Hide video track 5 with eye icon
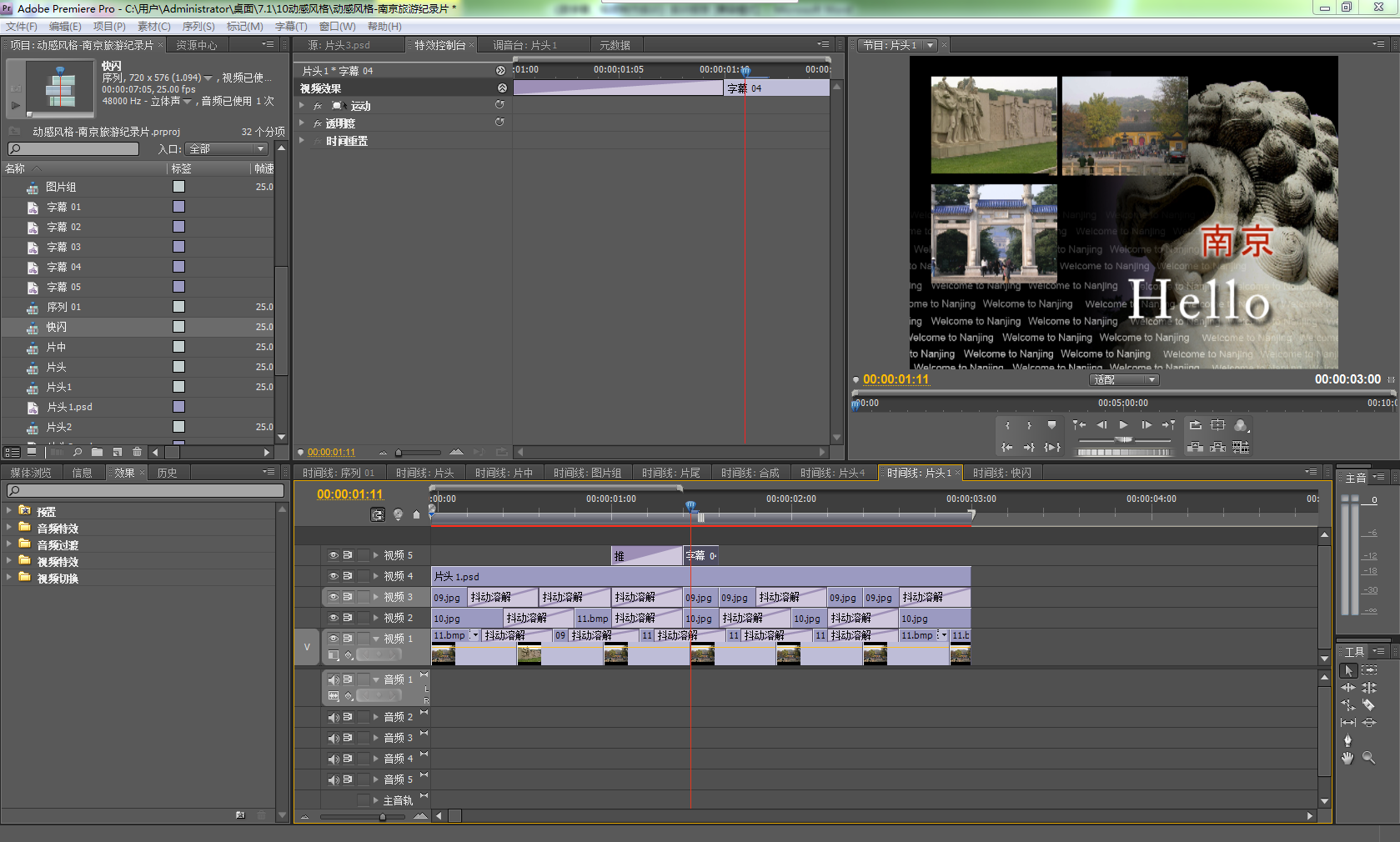The height and width of the screenshot is (842, 1400). [x=334, y=555]
